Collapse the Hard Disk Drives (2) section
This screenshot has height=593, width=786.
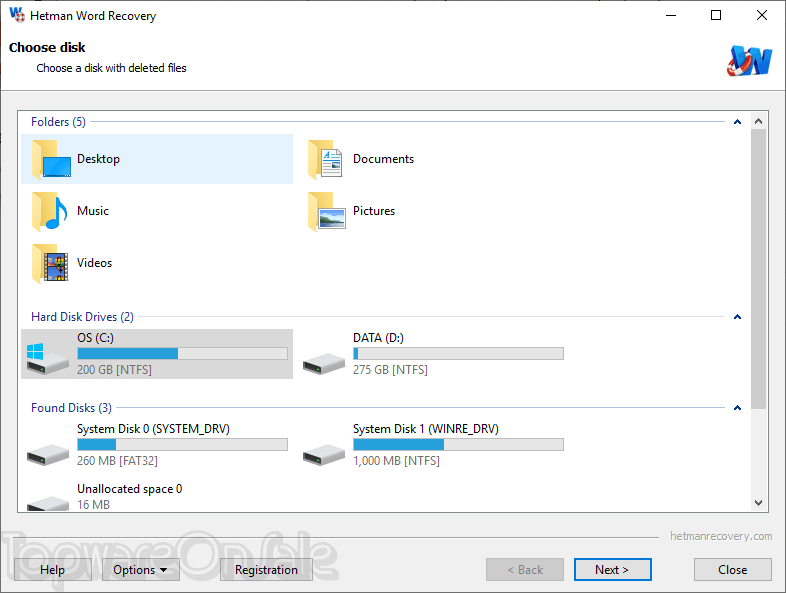737,317
